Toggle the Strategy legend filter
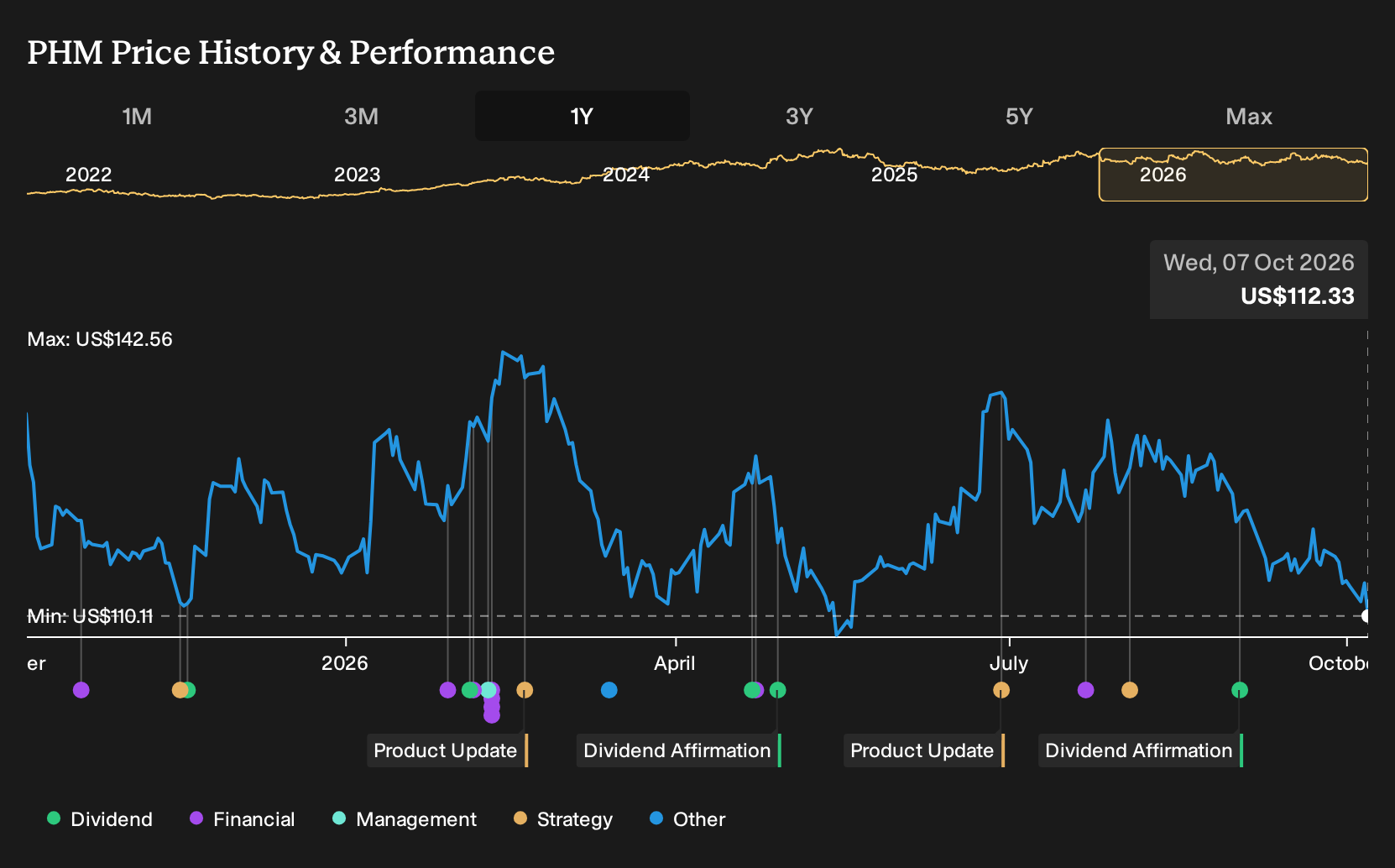Viewport: 1395px width, 868px height. pos(563,819)
